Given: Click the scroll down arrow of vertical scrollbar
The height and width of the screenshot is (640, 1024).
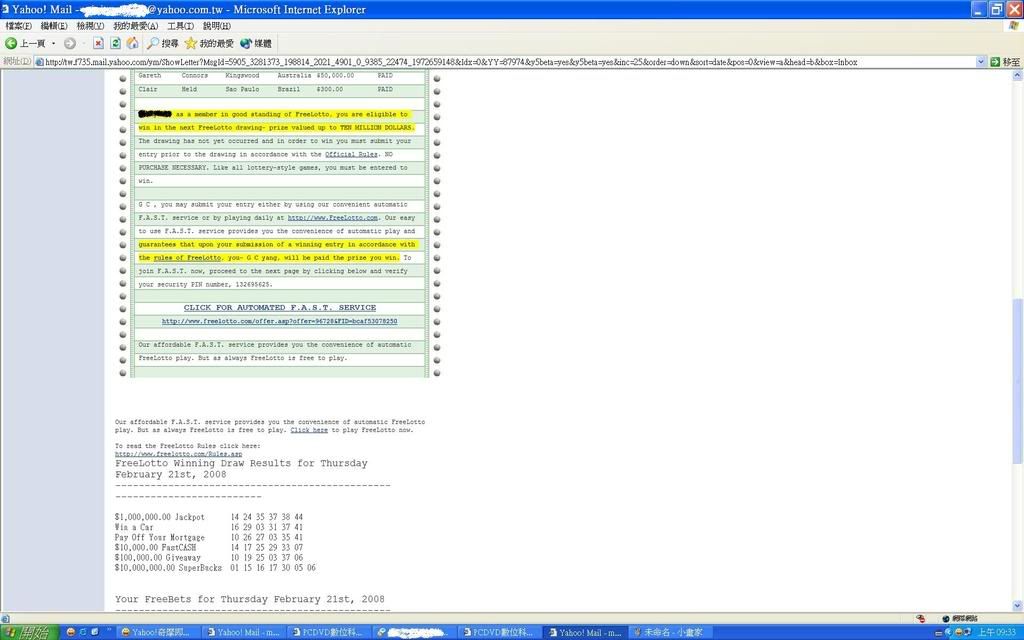Looking at the screenshot, I should click(x=1017, y=606).
